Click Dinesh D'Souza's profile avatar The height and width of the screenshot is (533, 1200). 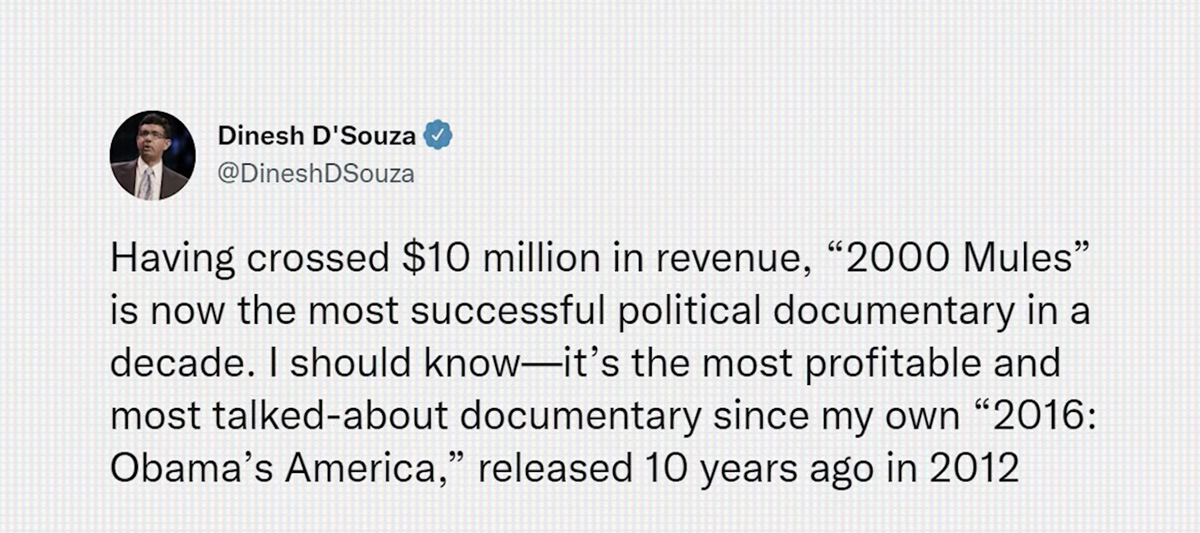pos(152,155)
